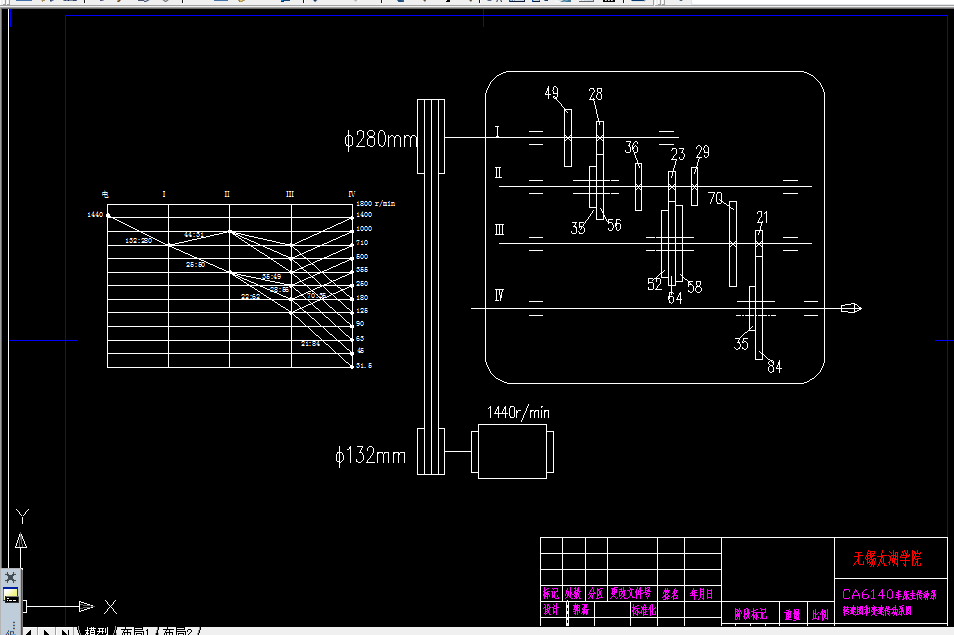
Task: Select the 22:62 ratio label in chart
Action: 250,297
